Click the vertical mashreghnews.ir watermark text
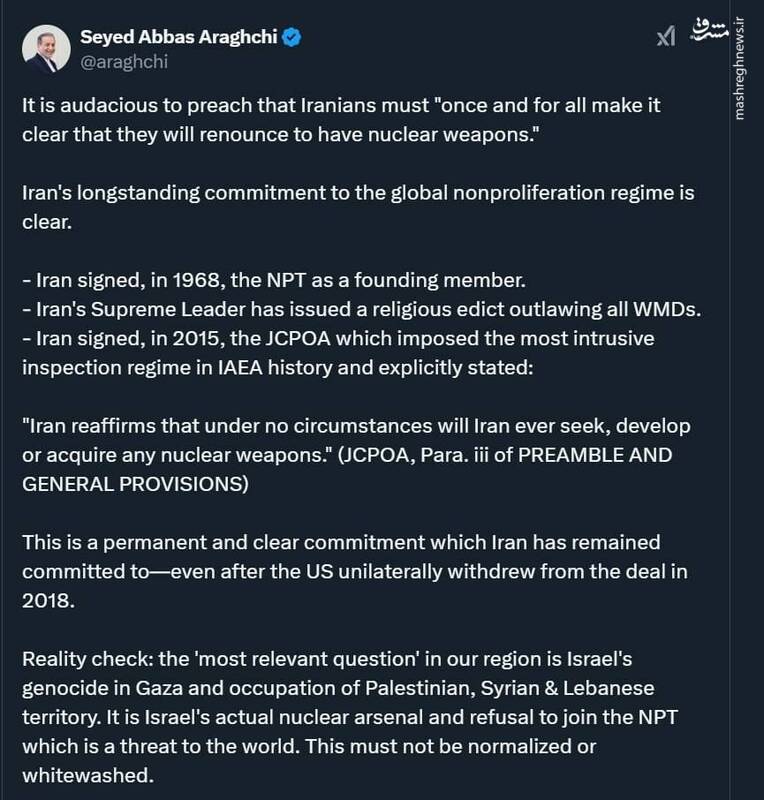The width and height of the screenshot is (764, 800). point(741,68)
